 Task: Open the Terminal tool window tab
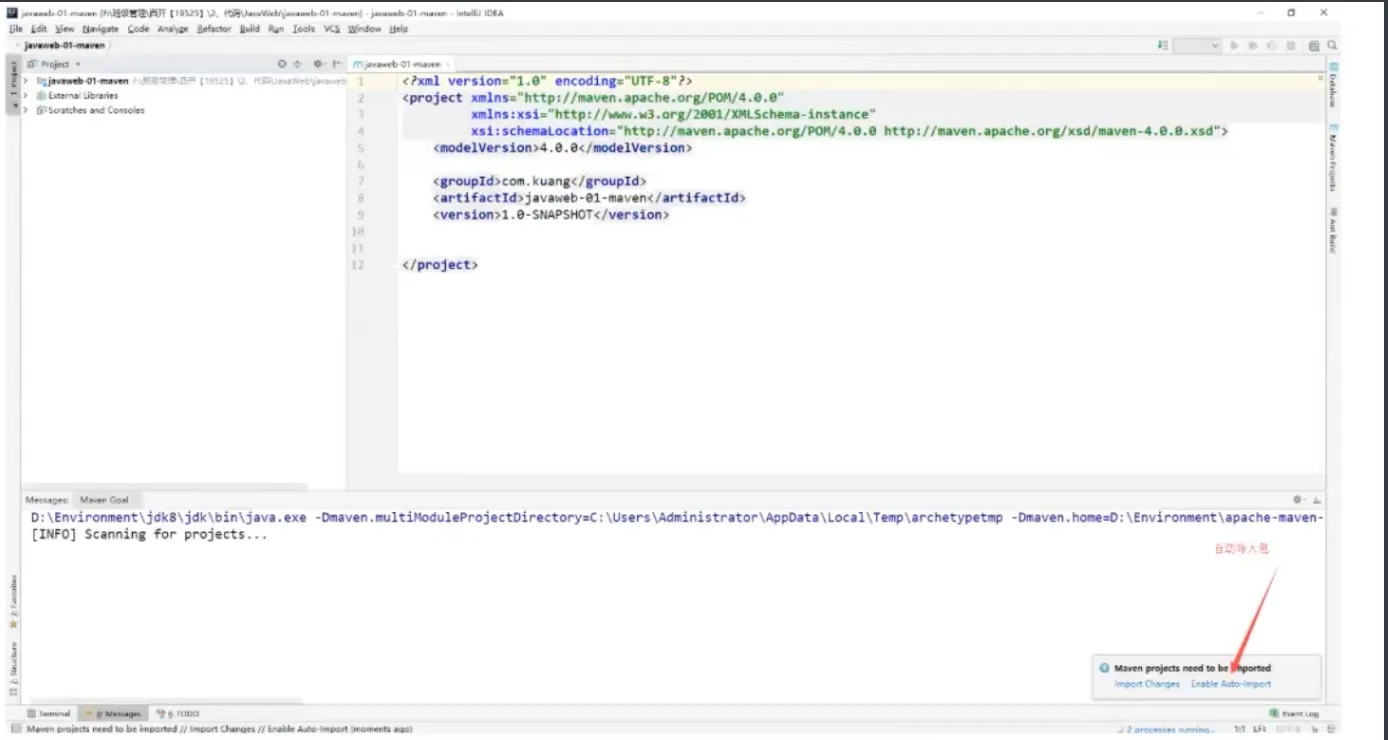click(x=49, y=714)
